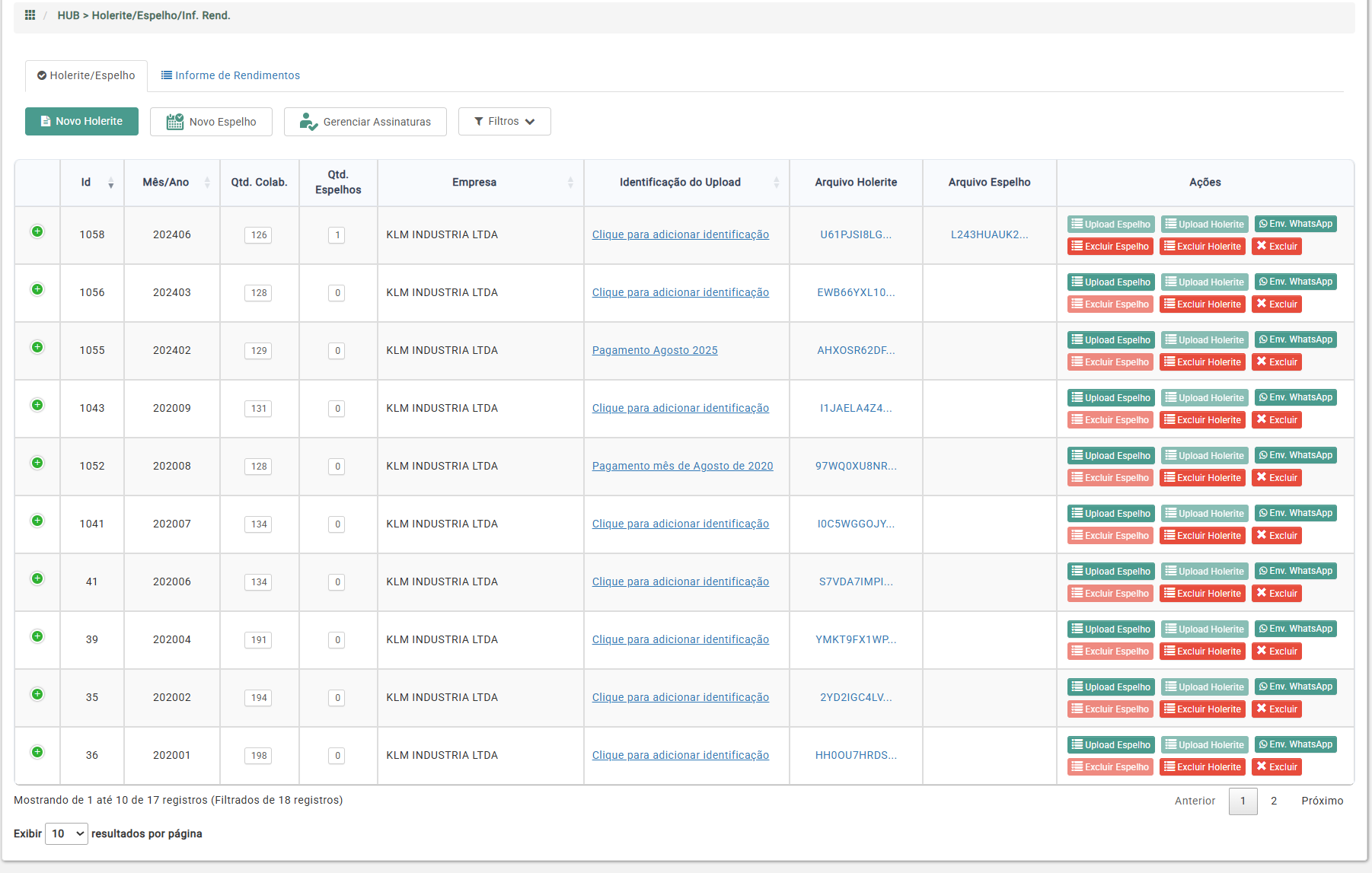Open Gerenciar Assinaturas

tap(365, 122)
